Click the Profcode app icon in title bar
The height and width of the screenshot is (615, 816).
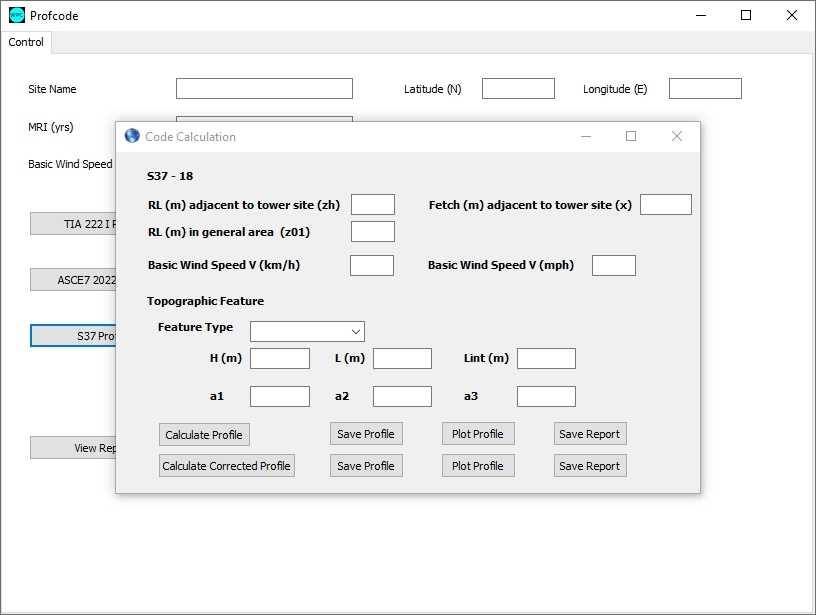coord(17,15)
